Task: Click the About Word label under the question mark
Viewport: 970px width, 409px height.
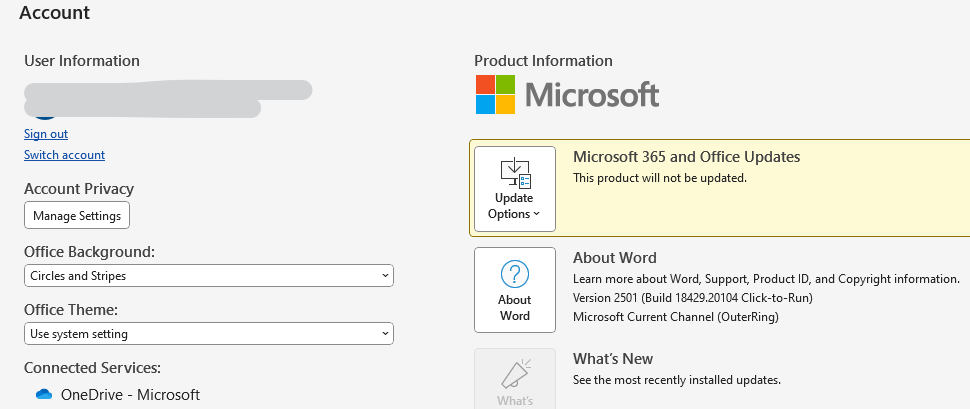Action: point(515,308)
